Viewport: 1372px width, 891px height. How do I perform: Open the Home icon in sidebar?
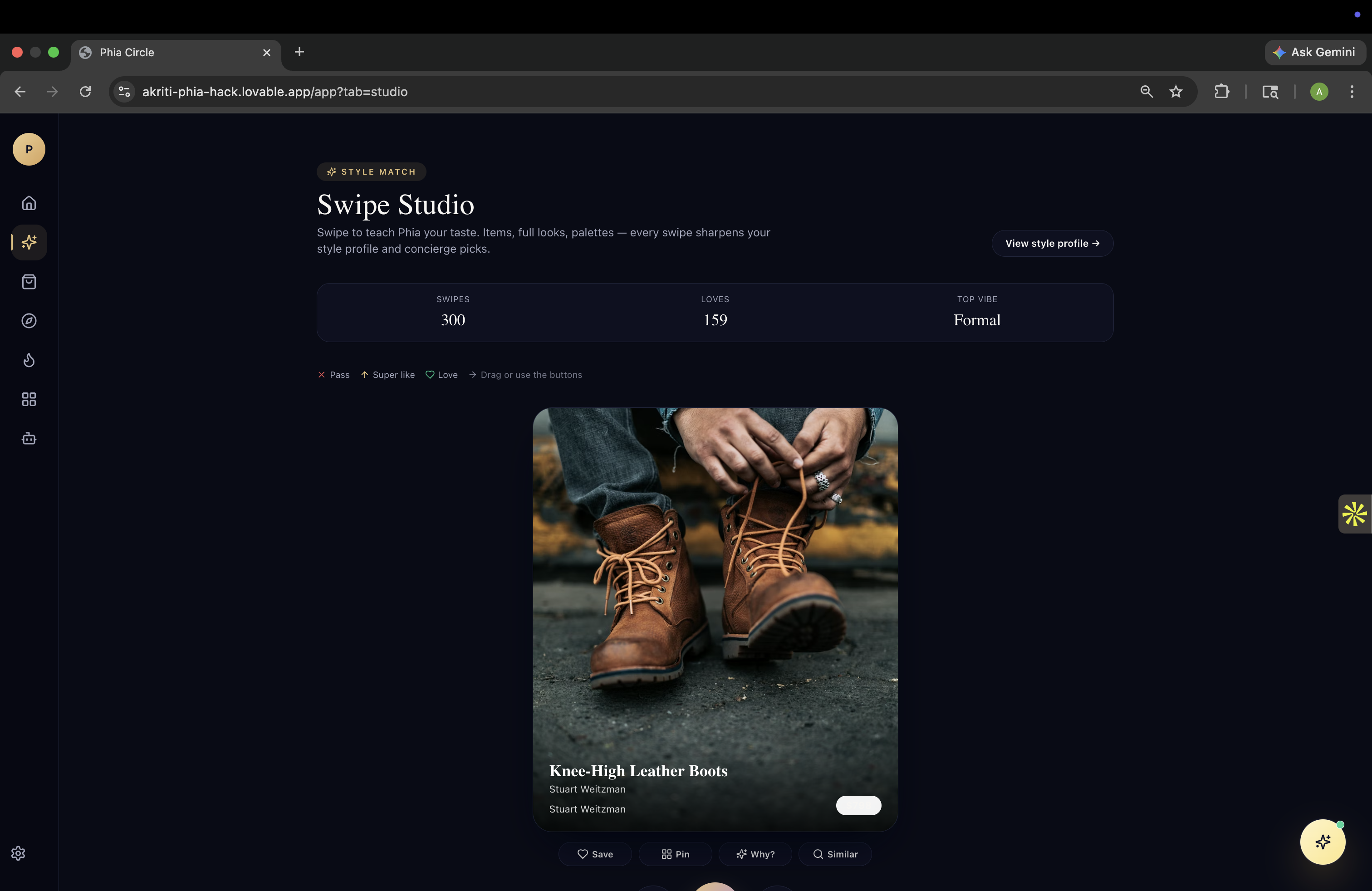tap(29, 203)
